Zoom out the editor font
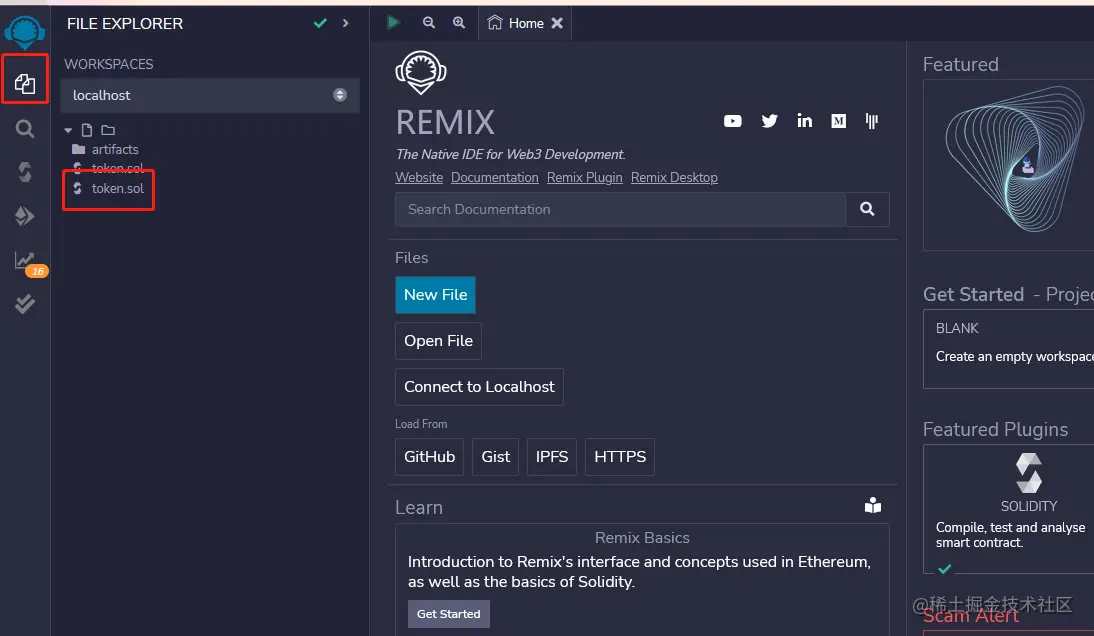Screen dimensions: 1094x636 (429, 22)
